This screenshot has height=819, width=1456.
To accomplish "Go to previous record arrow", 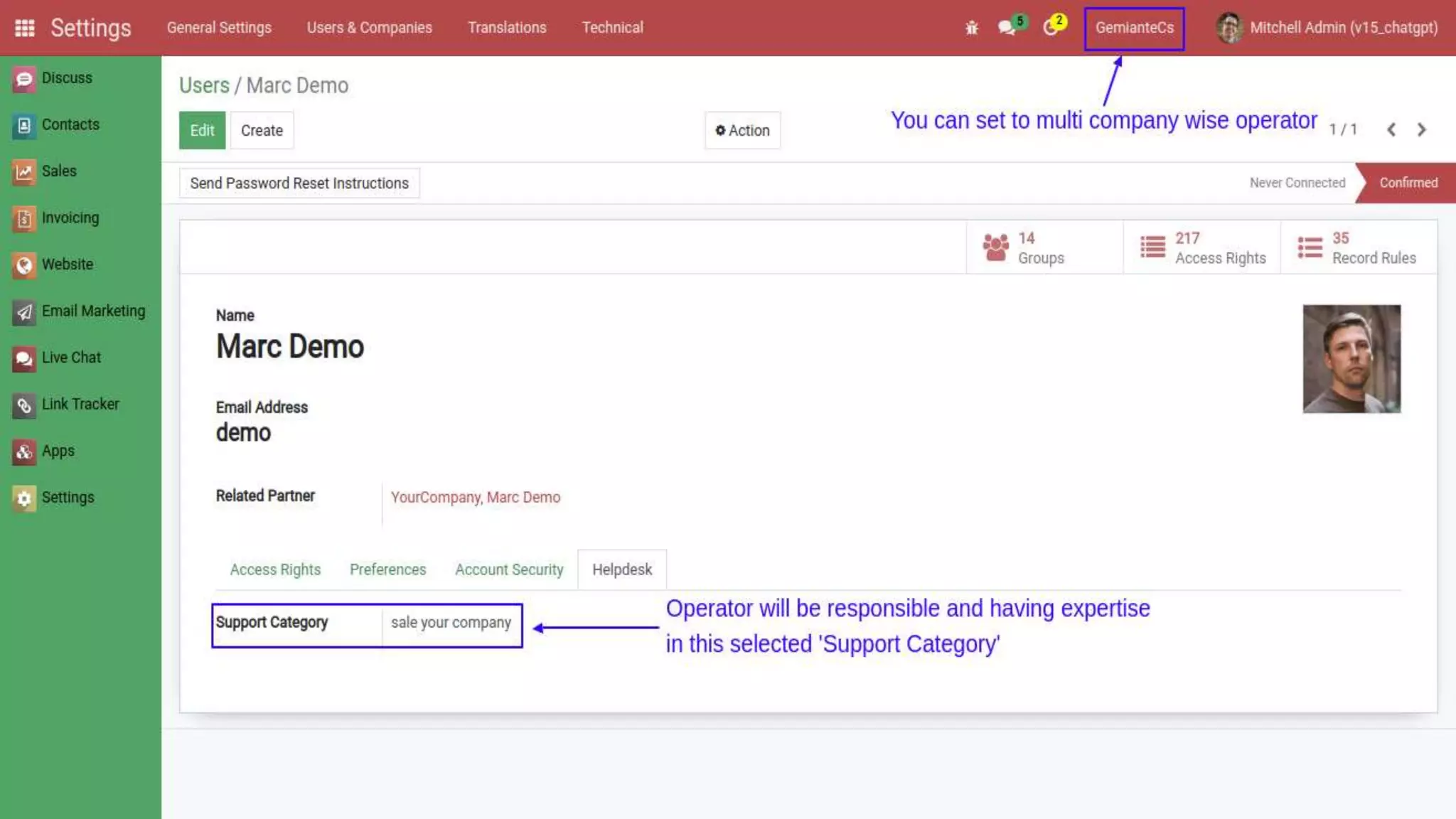I will coord(1391,130).
